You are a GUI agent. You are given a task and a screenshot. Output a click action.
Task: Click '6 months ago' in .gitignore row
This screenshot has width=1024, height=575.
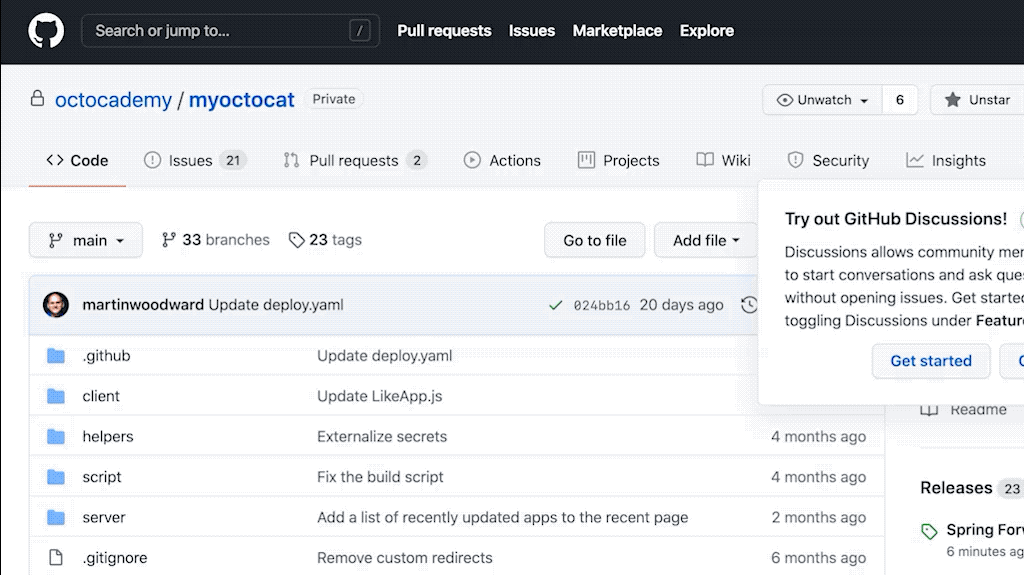(818, 558)
